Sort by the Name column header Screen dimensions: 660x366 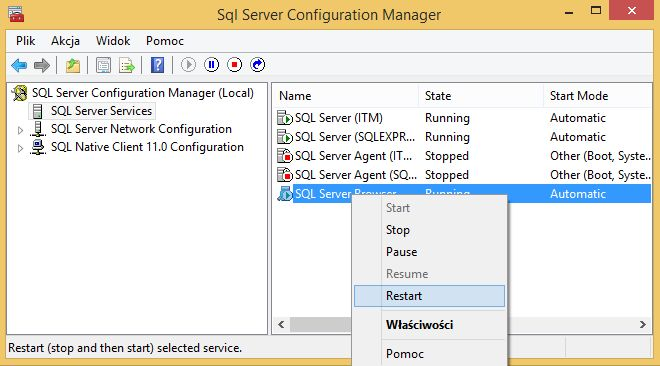coord(346,96)
